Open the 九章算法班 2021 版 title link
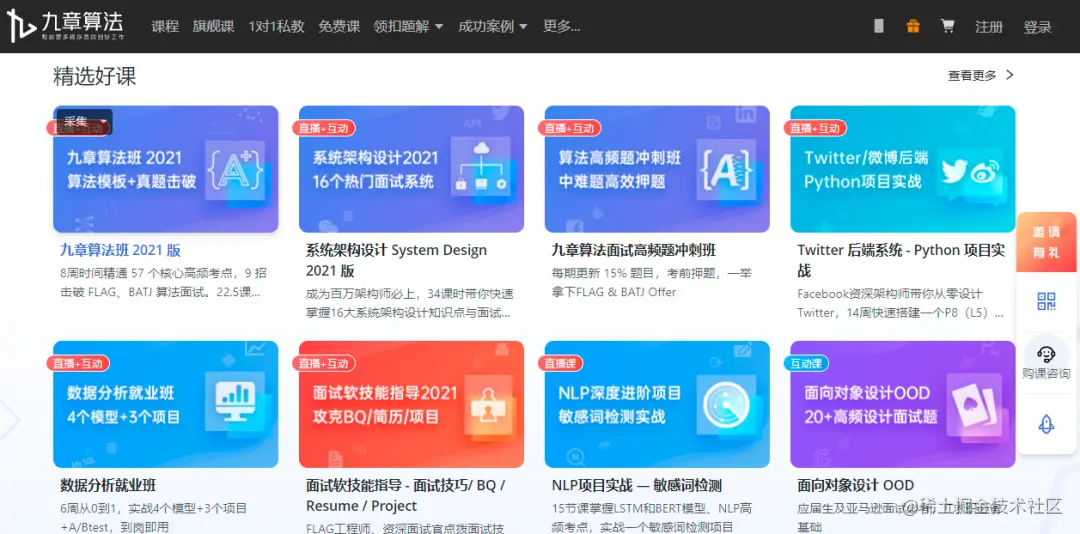This screenshot has height=534, width=1080. point(121,250)
